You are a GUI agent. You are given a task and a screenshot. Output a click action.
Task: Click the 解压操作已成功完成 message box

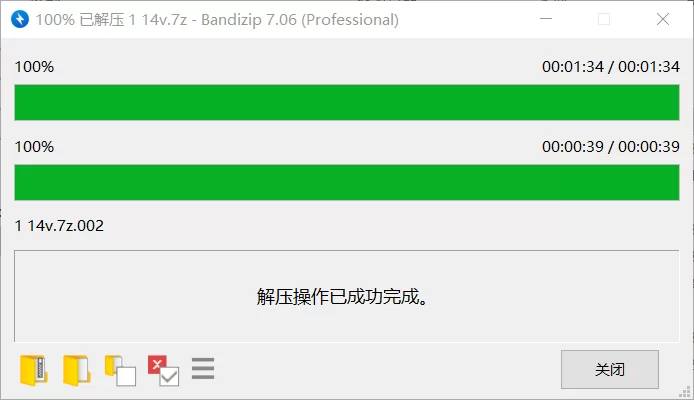[x=347, y=296]
